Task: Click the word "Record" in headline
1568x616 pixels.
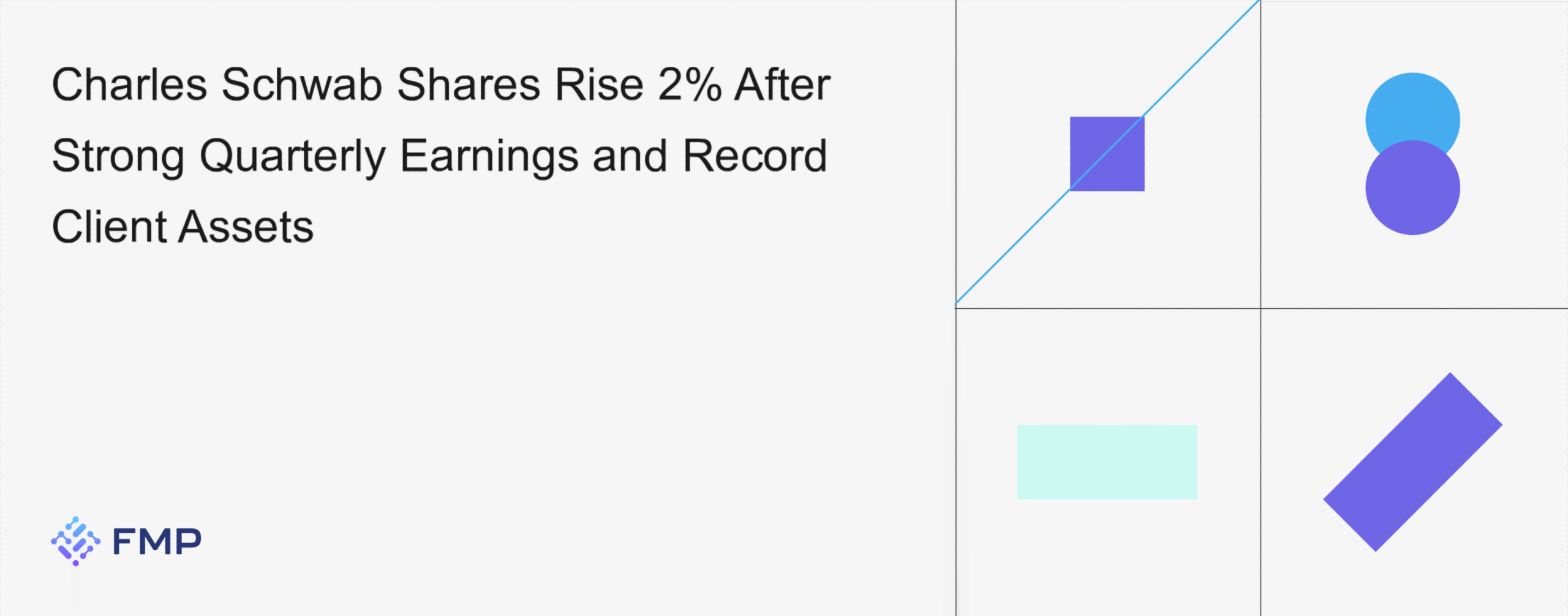Action: 755,156
